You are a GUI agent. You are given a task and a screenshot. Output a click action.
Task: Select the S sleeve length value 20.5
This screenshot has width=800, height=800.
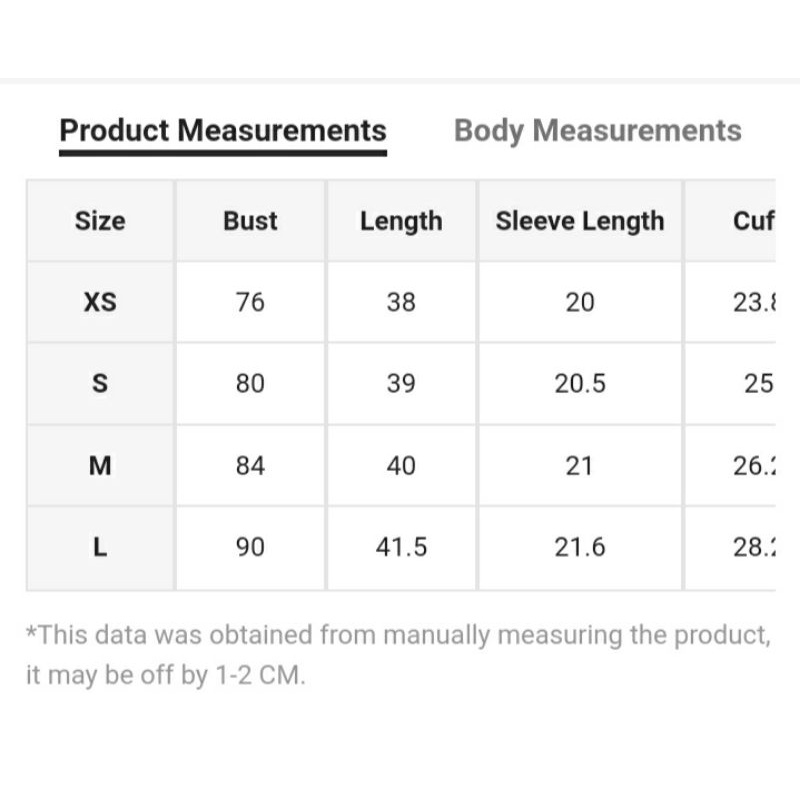pos(580,383)
